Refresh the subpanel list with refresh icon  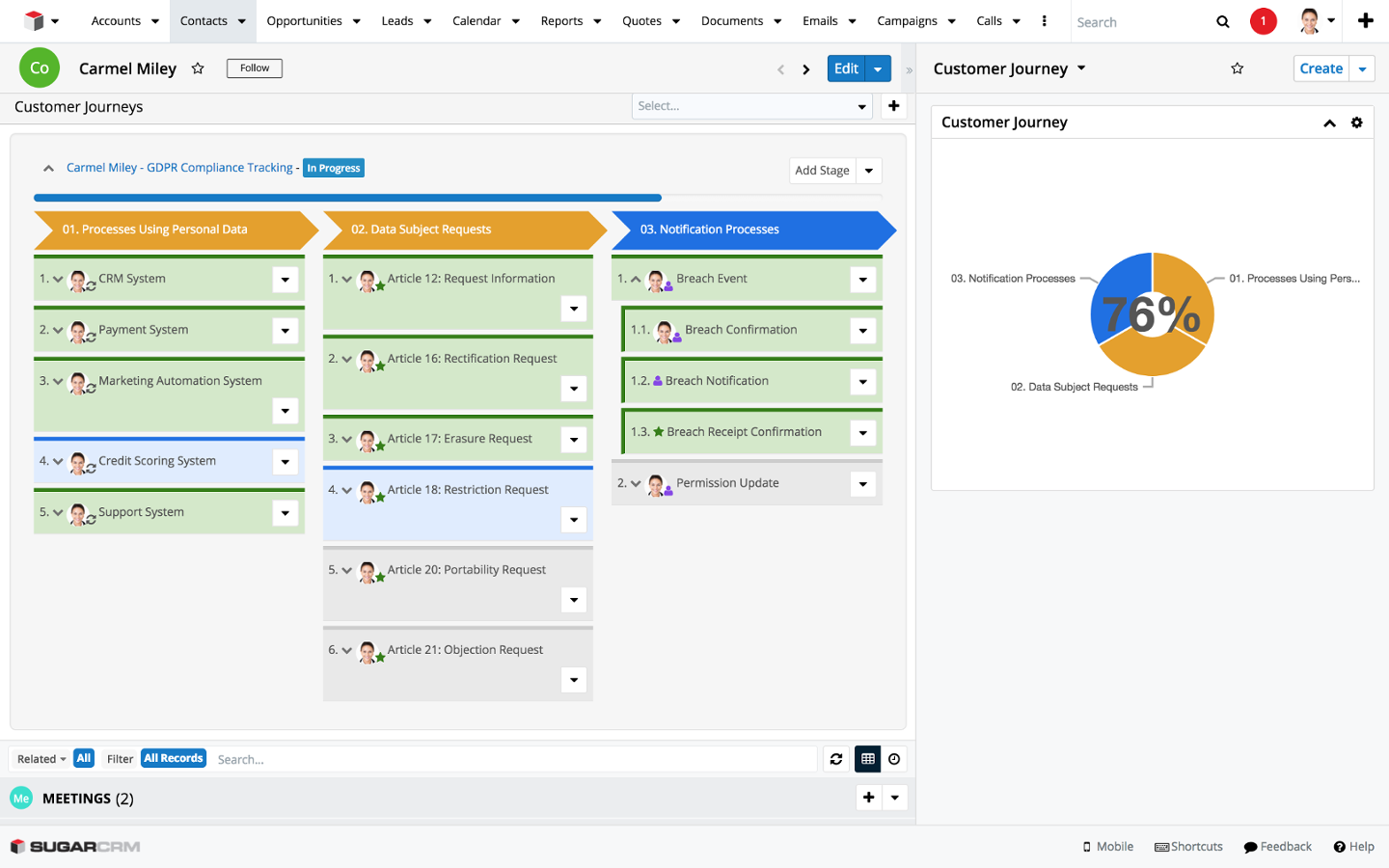pyautogui.click(x=836, y=759)
